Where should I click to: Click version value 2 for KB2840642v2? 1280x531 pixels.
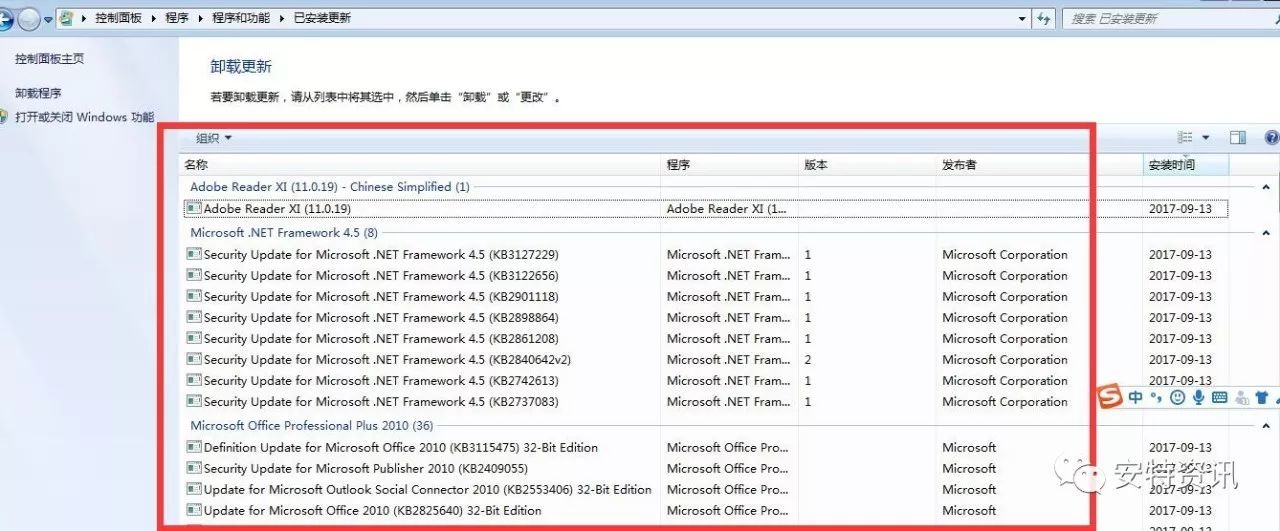tap(808, 359)
